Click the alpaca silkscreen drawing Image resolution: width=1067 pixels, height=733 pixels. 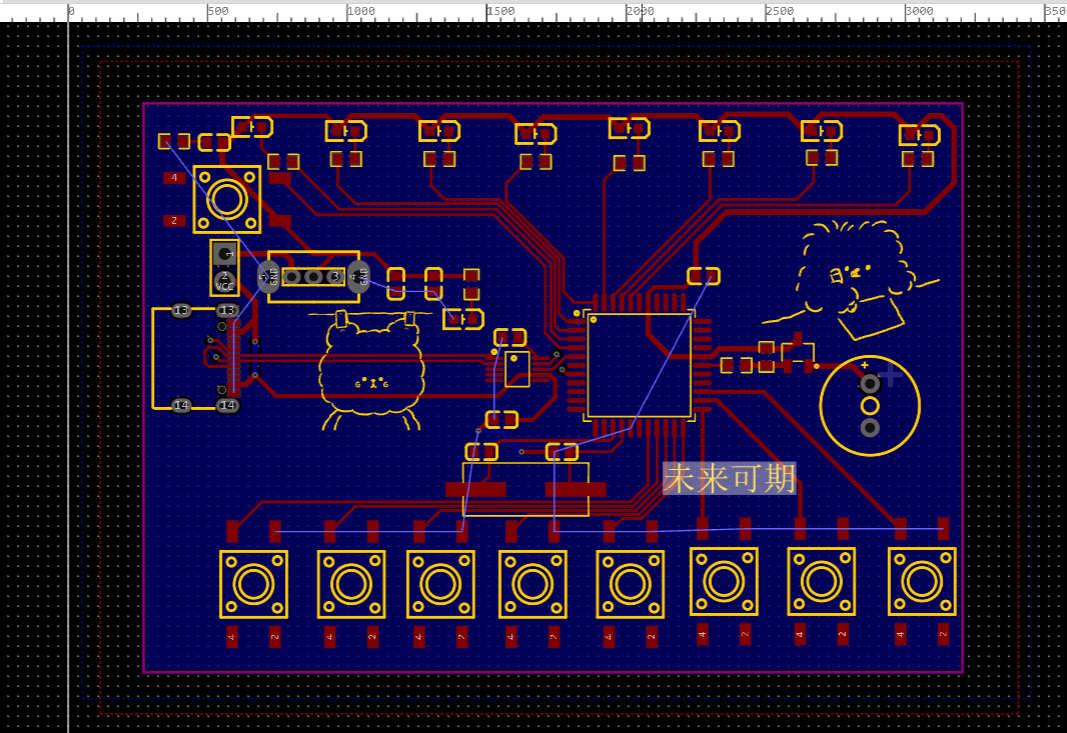click(x=371, y=370)
